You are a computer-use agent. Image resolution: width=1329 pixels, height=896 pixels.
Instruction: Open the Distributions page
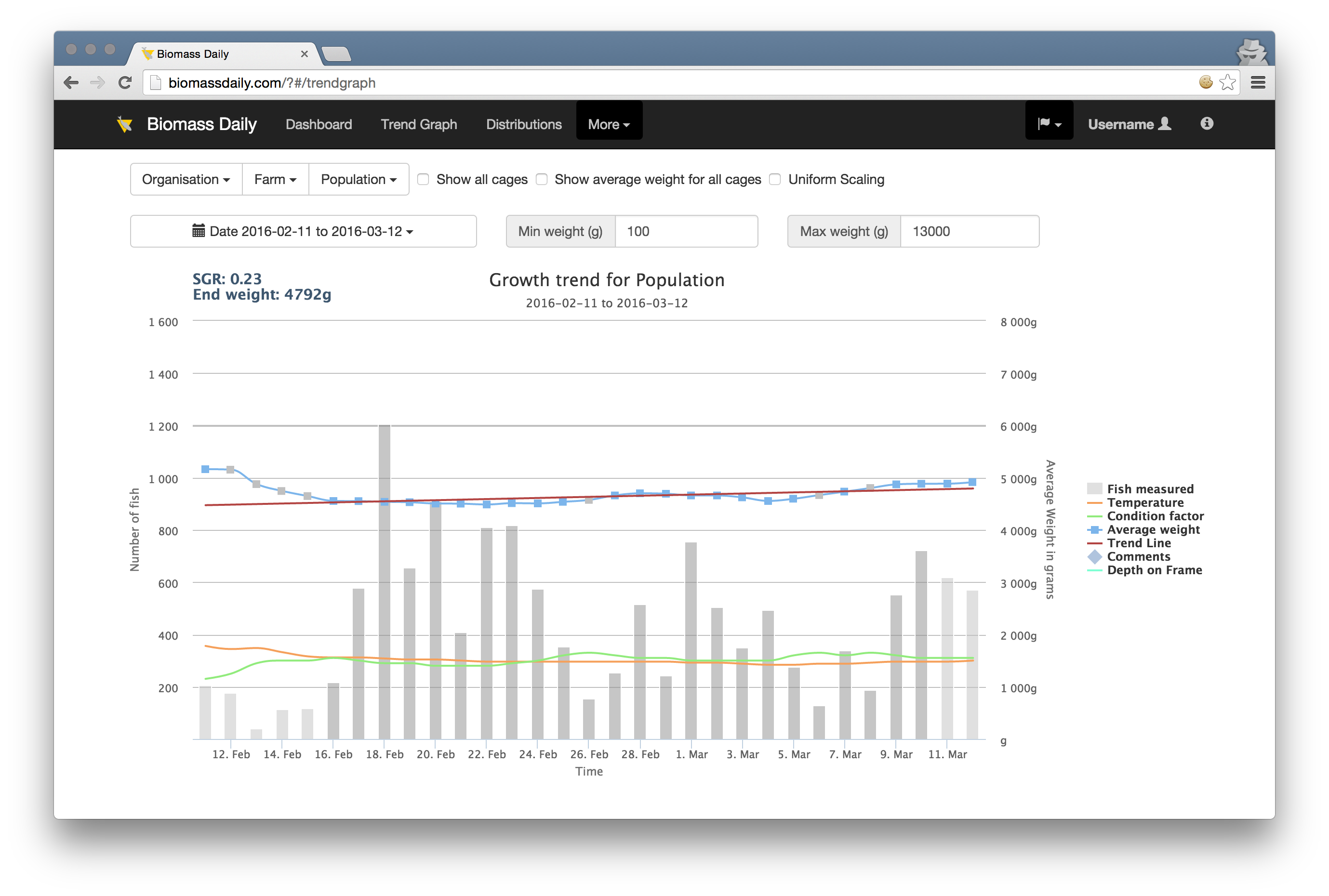tap(524, 124)
